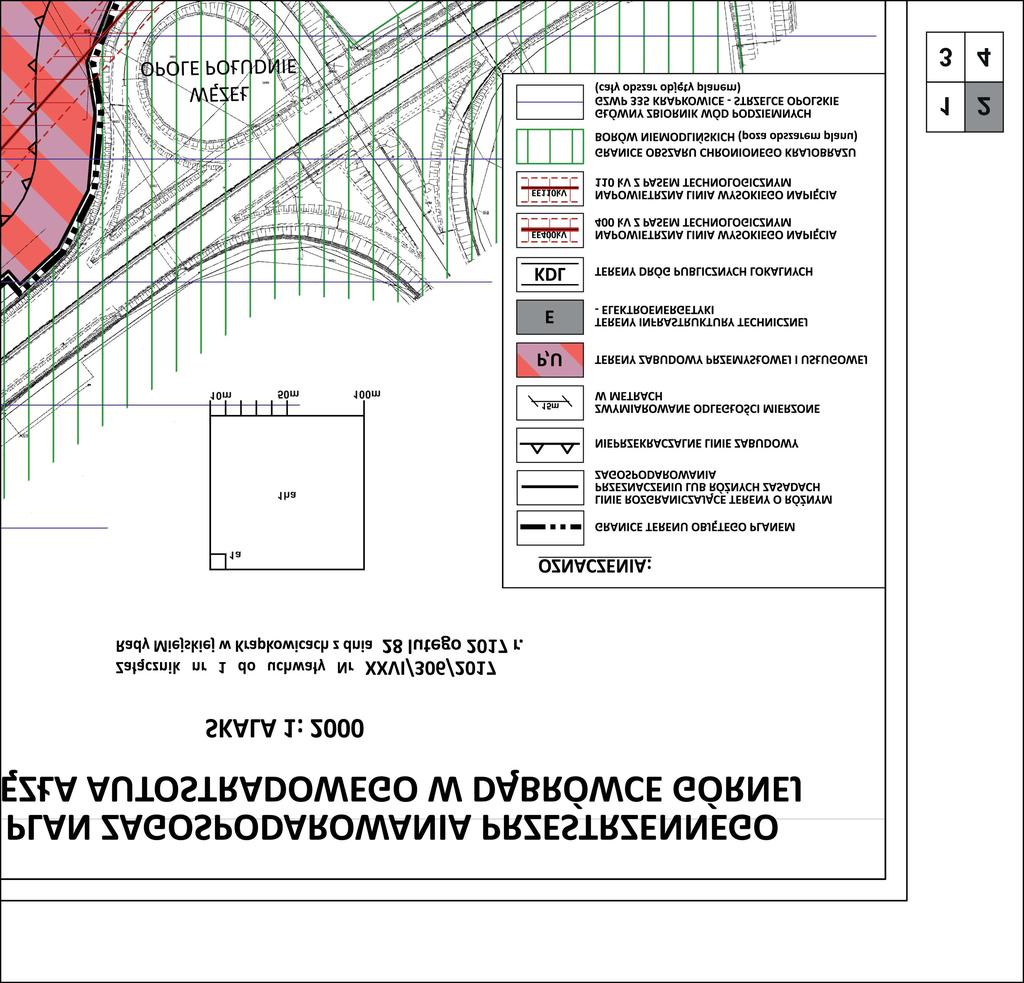This screenshot has height=983, width=1024.
Task: Click the 1ha label inside scale square
Action: (287, 495)
